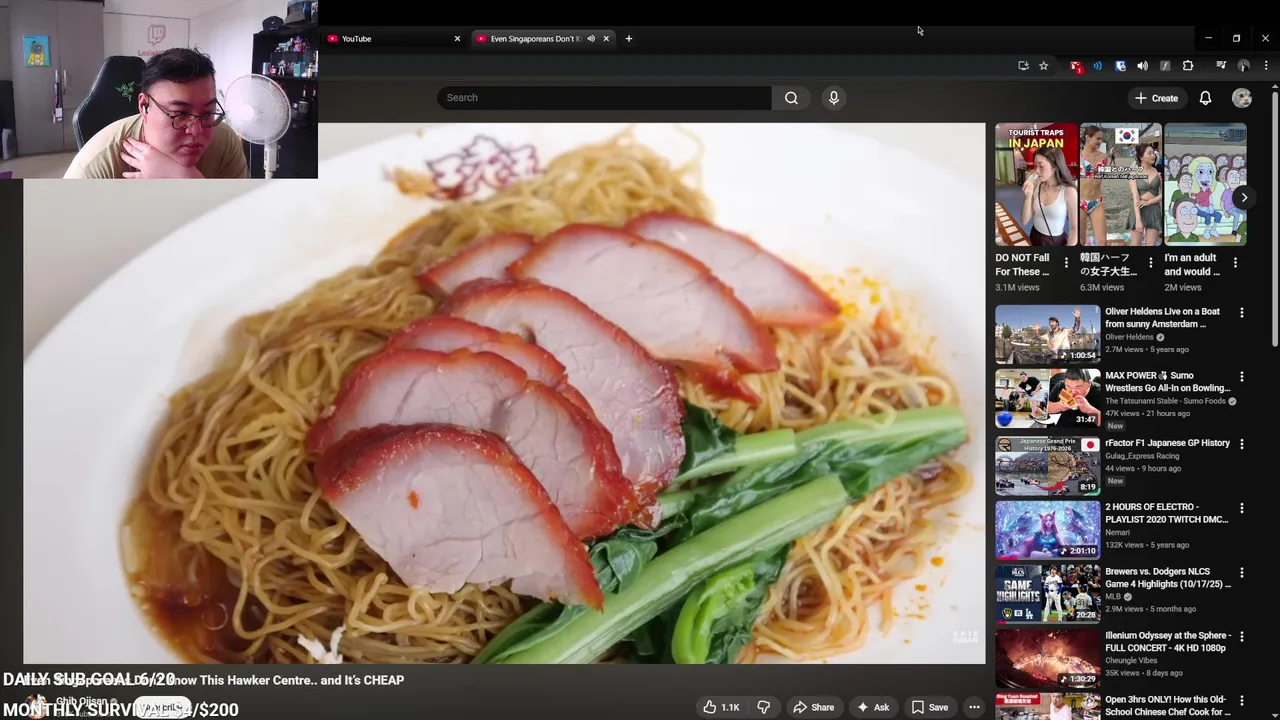1280x720 pixels.
Task: Close the 'Even Singaporeans' tab
Action: tap(606, 39)
